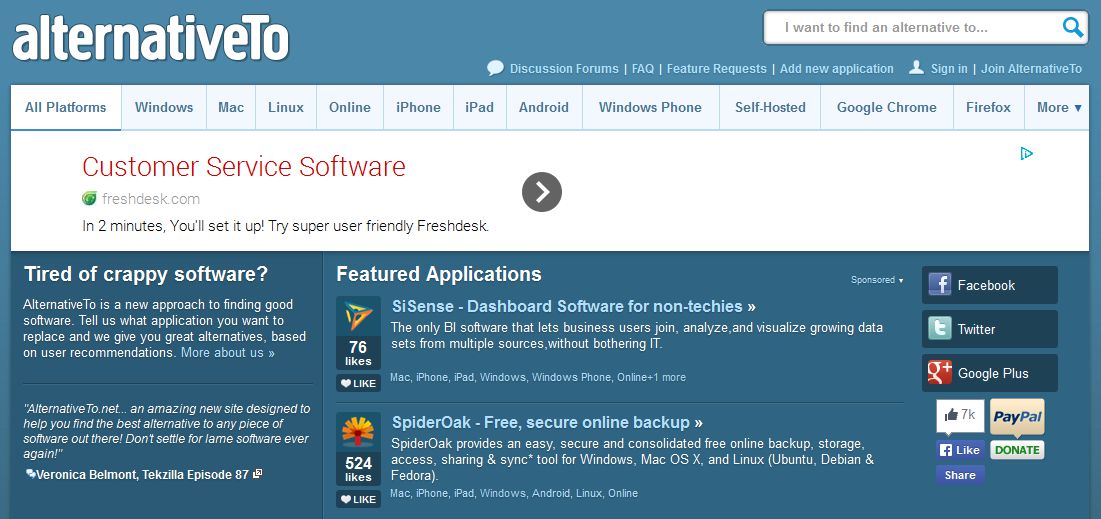
Task: Open the Sponsored dropdown
Action: point(877,280)
